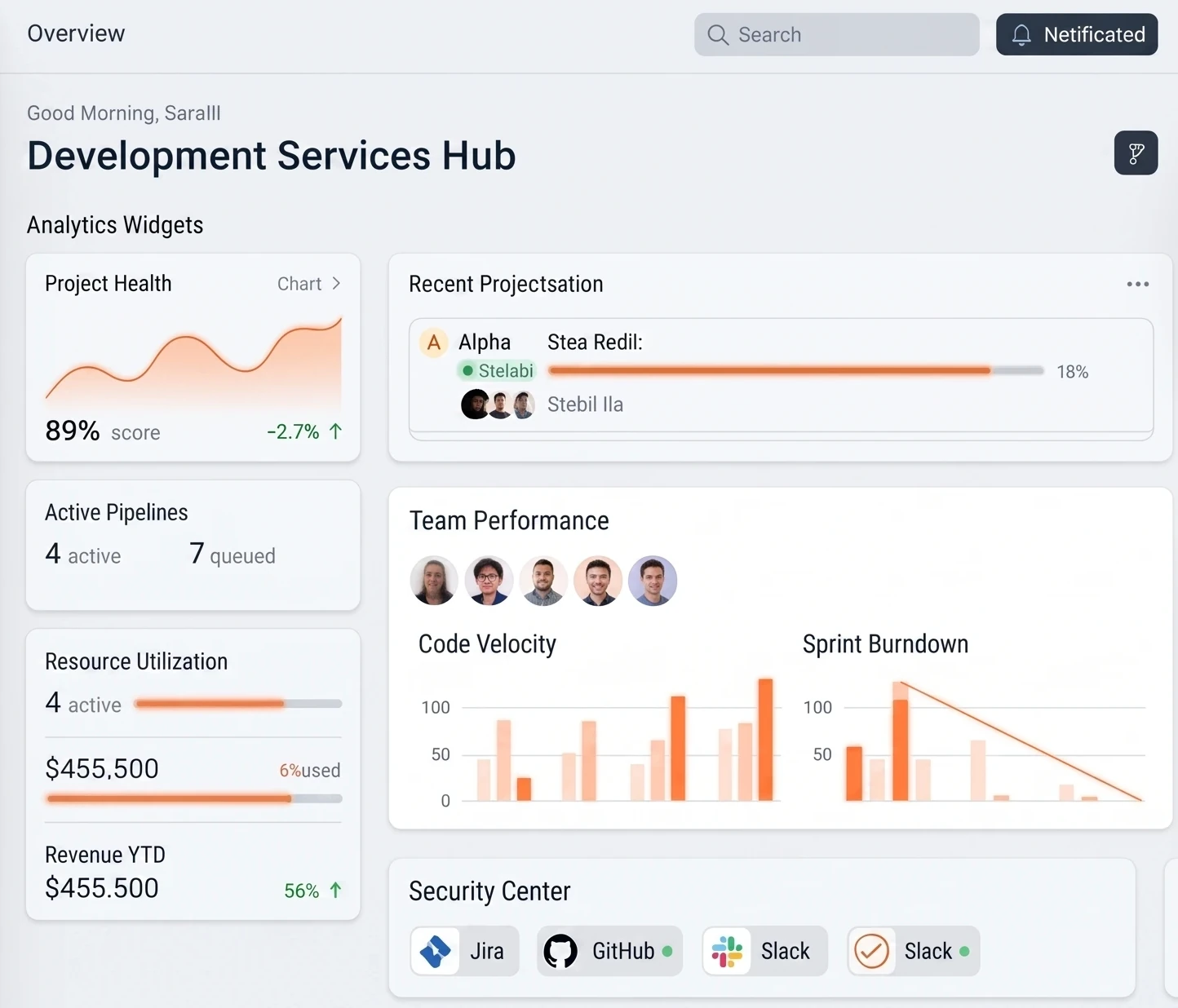
Task: Click the GitHub integration button
Action: click(x=609, y=951)
